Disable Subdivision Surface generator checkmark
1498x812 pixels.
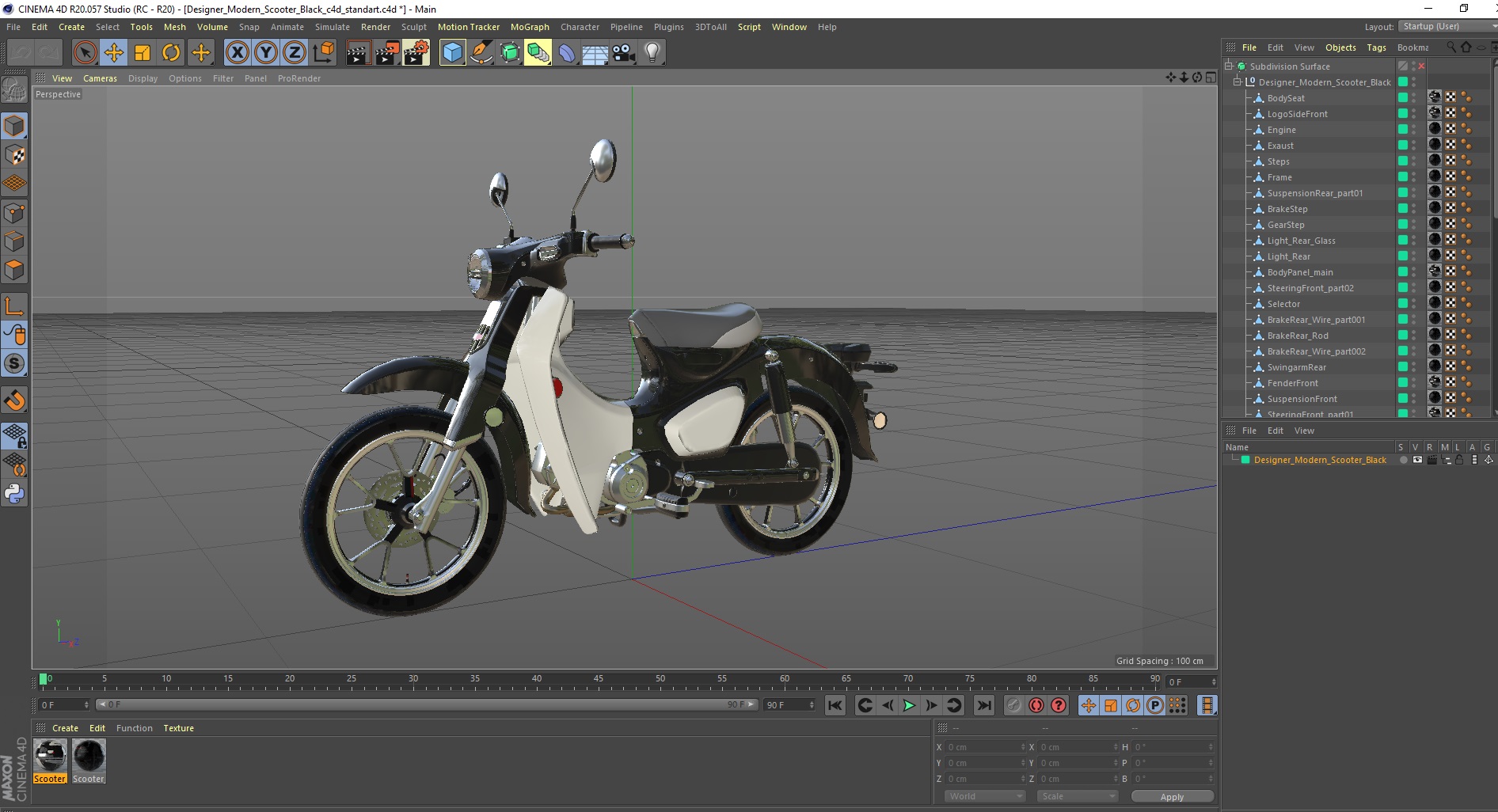(1422, 66)
